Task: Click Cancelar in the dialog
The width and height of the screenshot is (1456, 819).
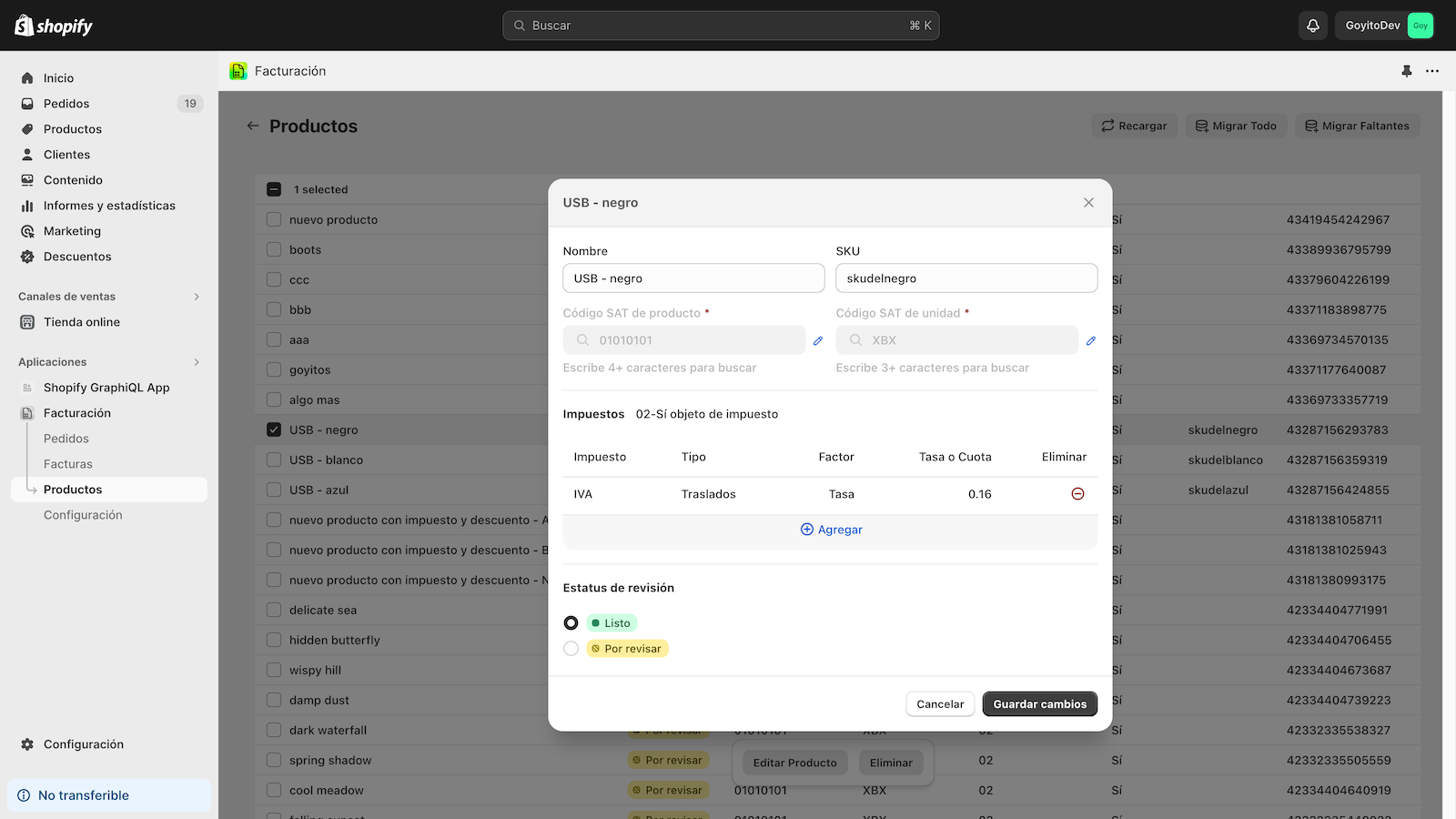Action: coord(940,704)
